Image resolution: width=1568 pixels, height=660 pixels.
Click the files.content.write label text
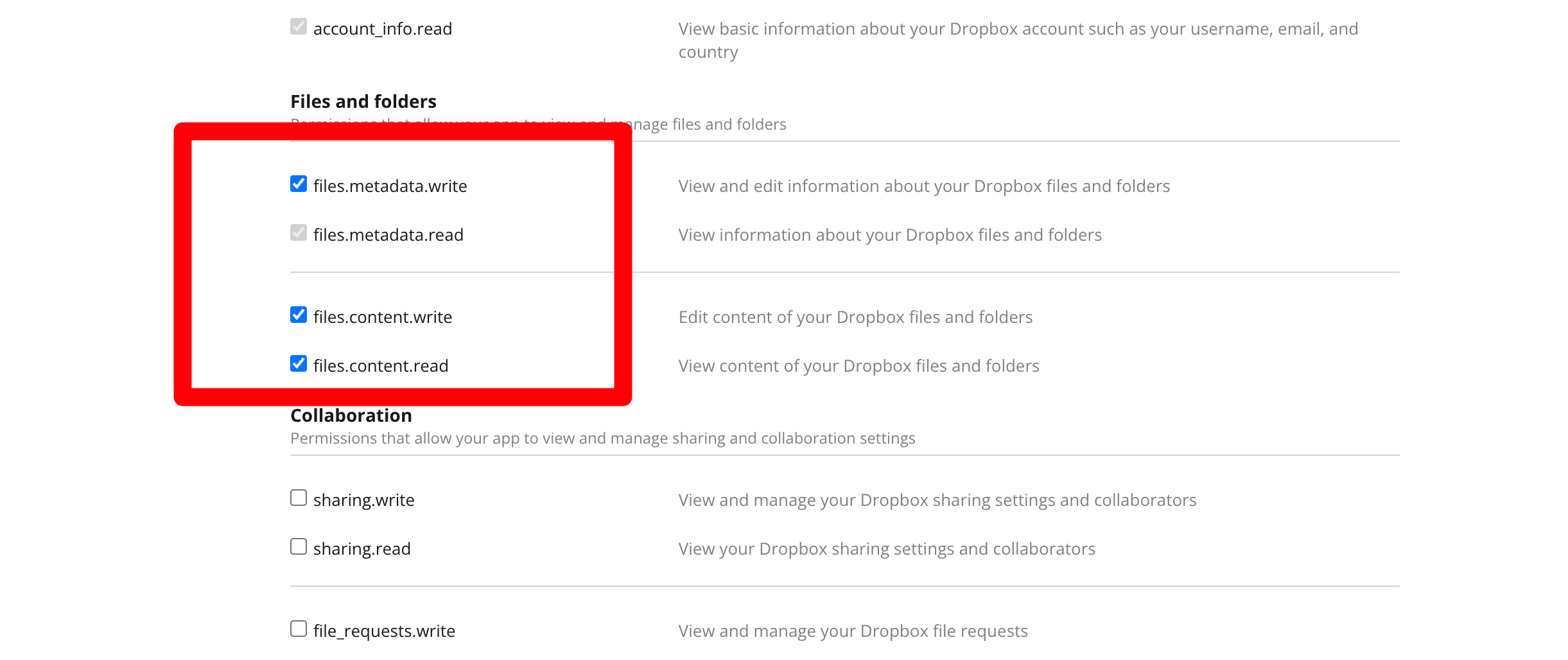383,317
